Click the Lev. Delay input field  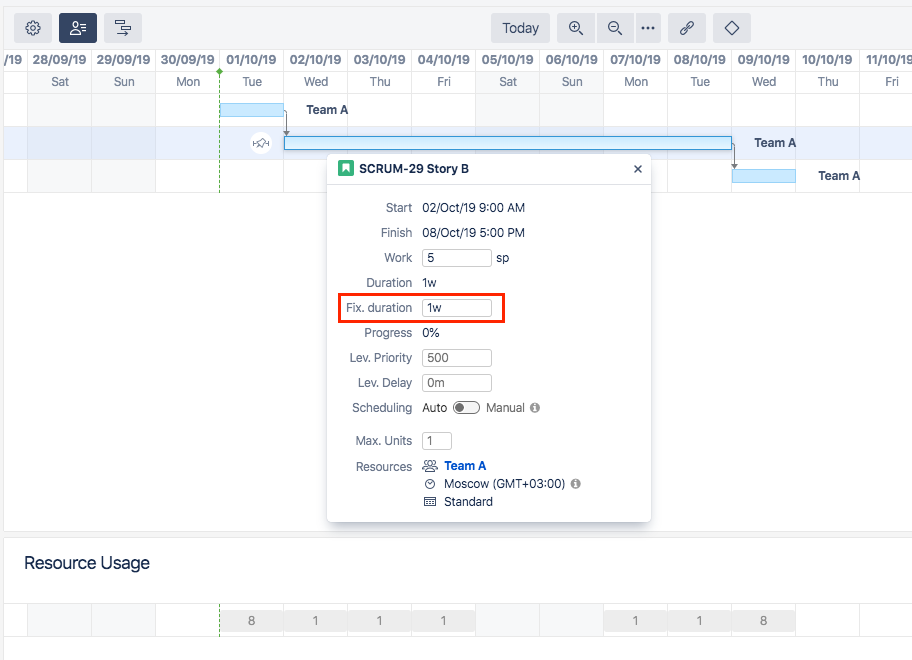point(456,383)
